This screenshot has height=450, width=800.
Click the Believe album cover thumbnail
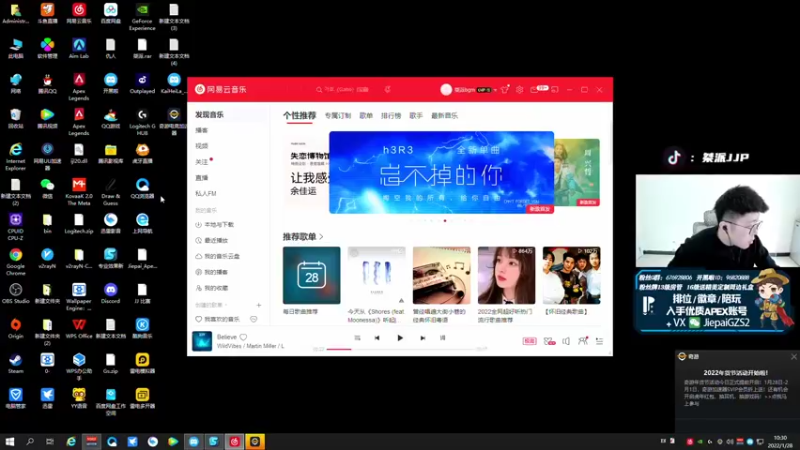click(202, 341)
